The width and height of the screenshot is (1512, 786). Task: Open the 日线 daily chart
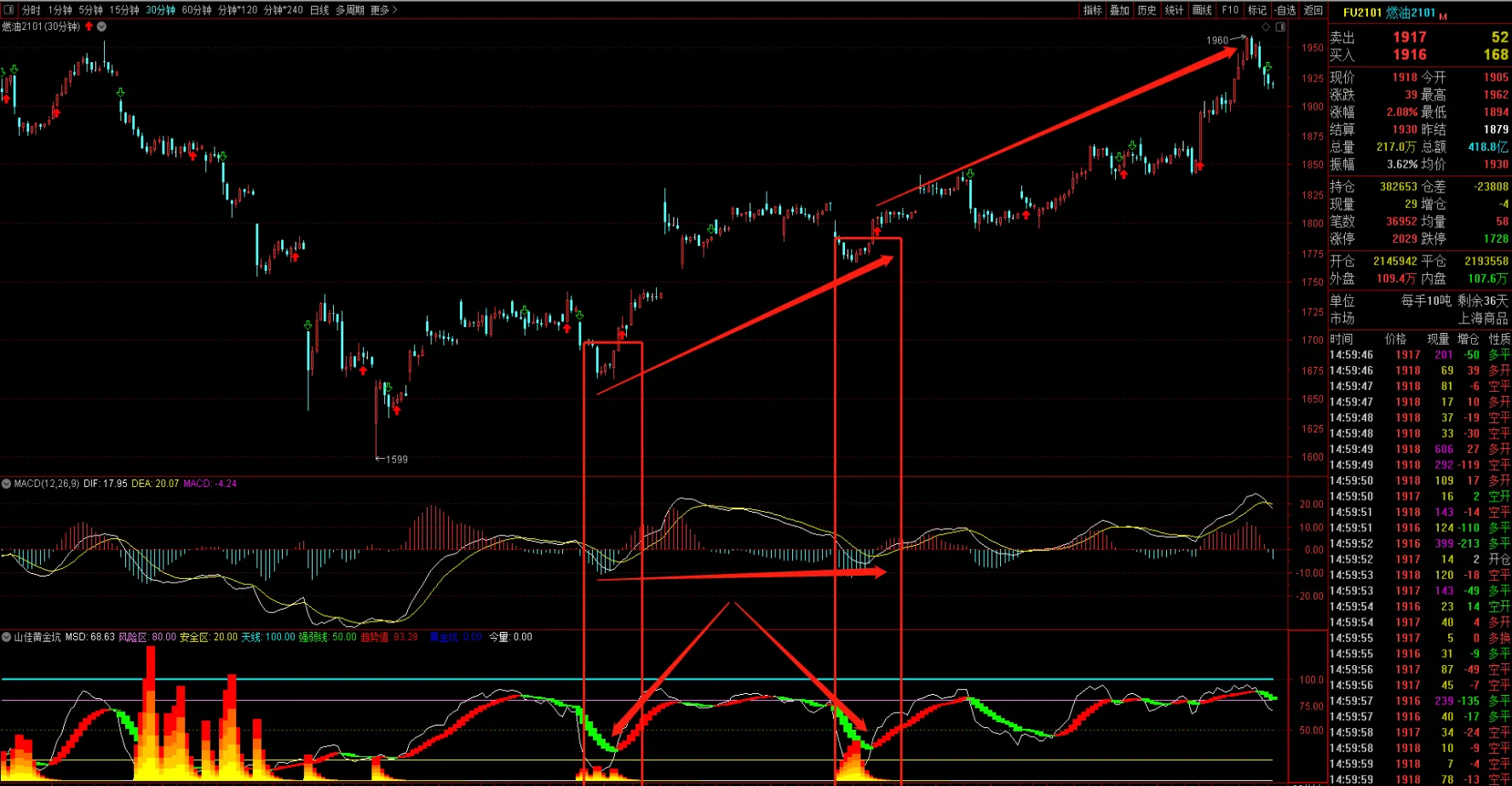point(319,10)
